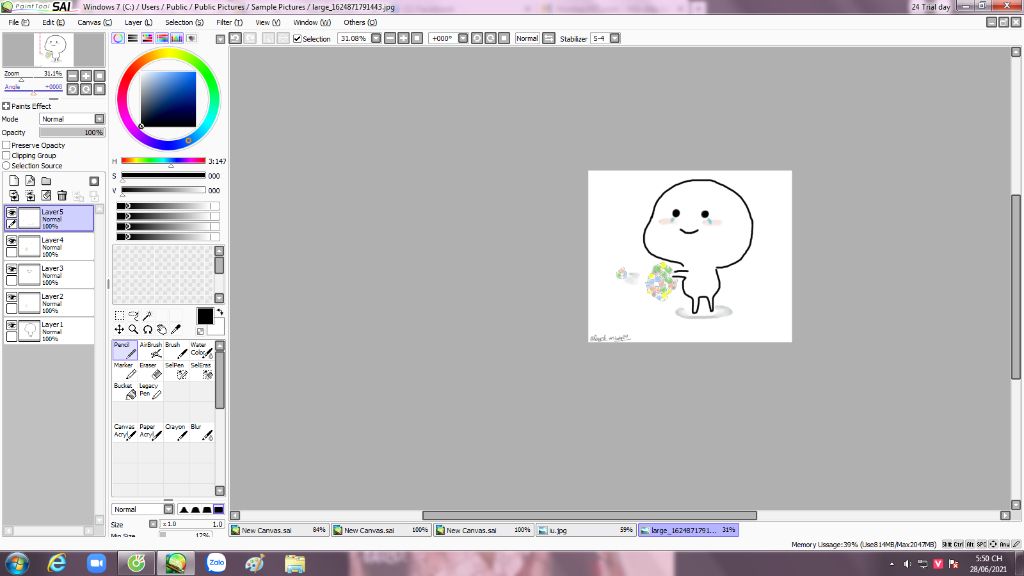Open the Canvas menu

tap(95, 22)
